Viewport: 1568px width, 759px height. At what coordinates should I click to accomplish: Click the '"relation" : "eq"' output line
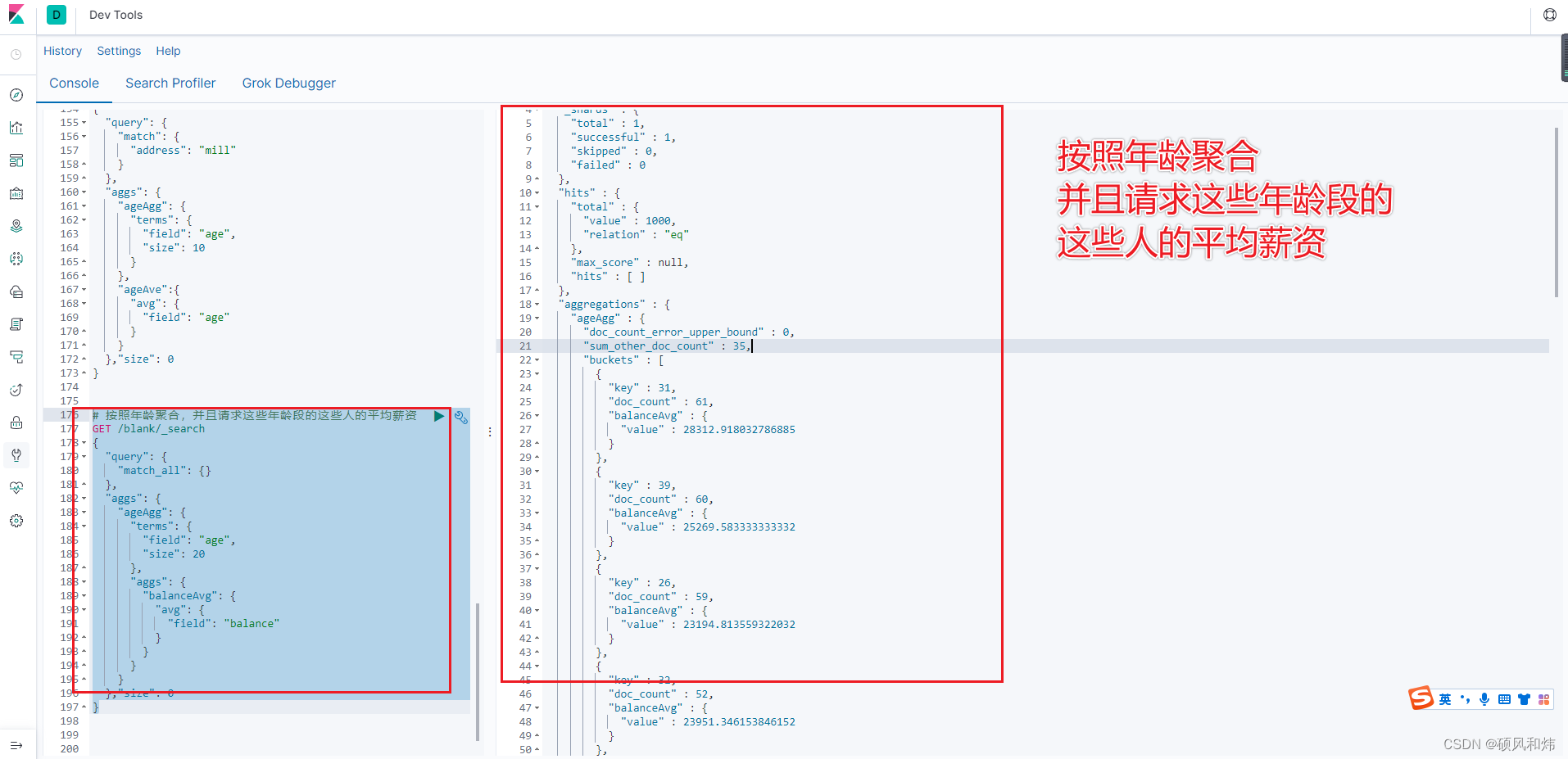pos(636,235)
